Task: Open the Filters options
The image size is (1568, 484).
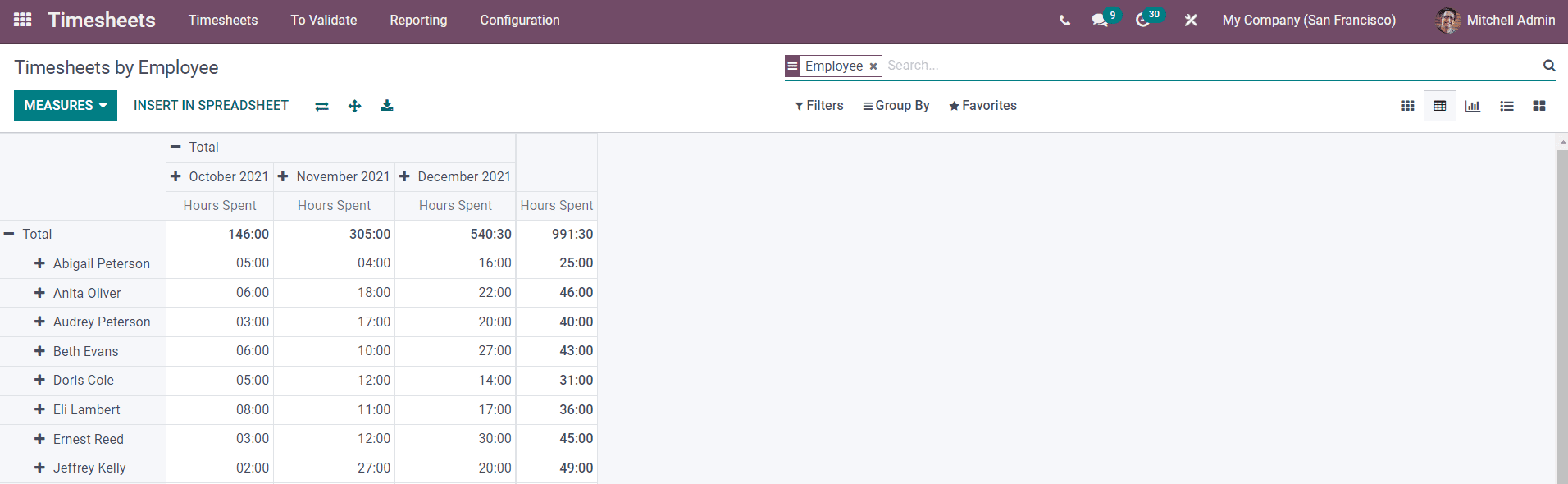Action: (819, 106)
